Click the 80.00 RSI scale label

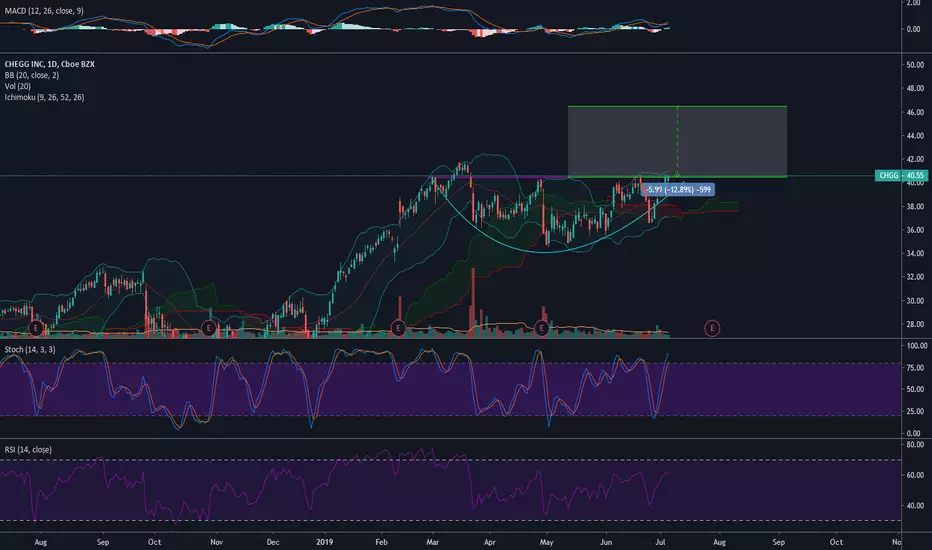coord(915,444)
